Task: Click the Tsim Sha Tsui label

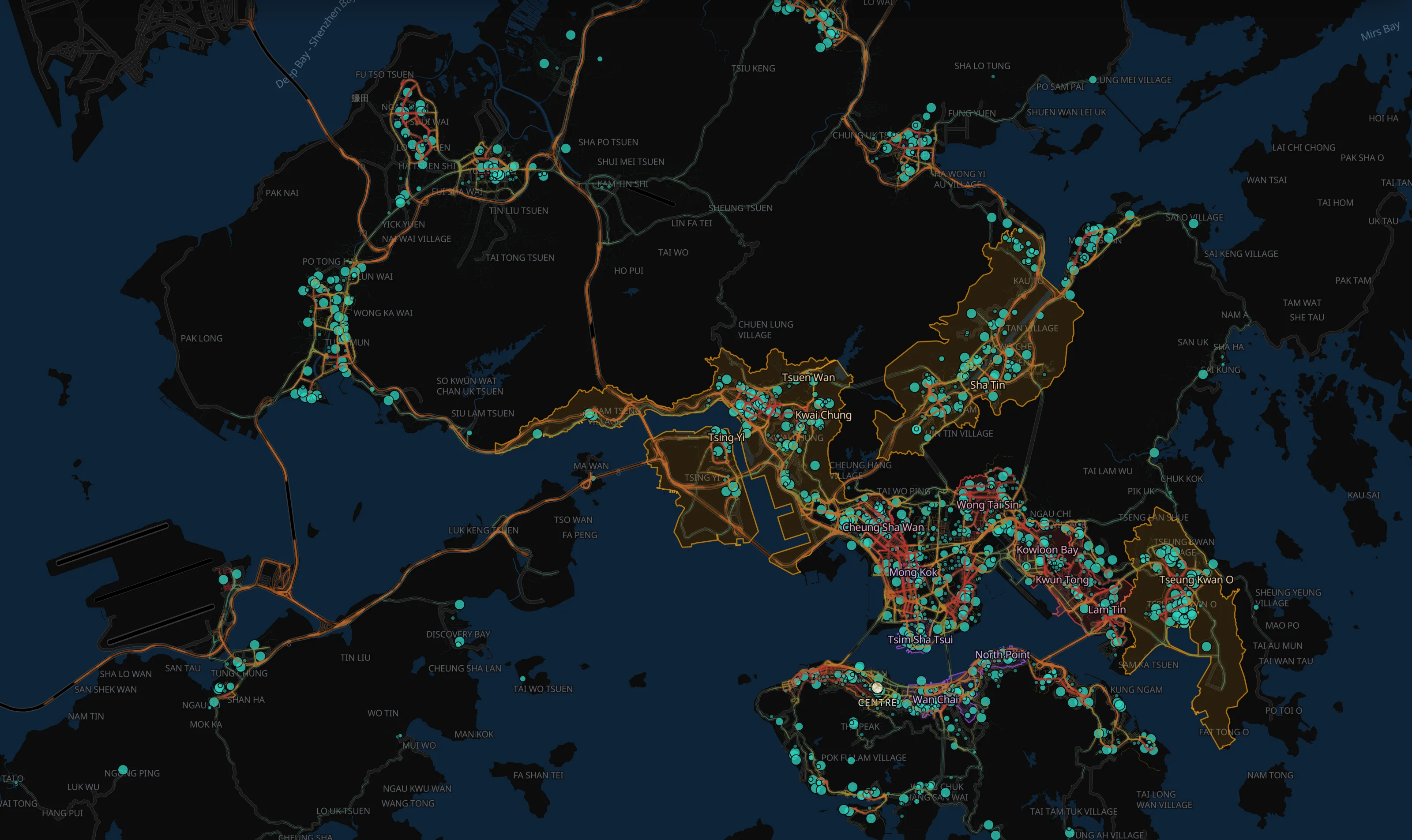Action: 920,640
